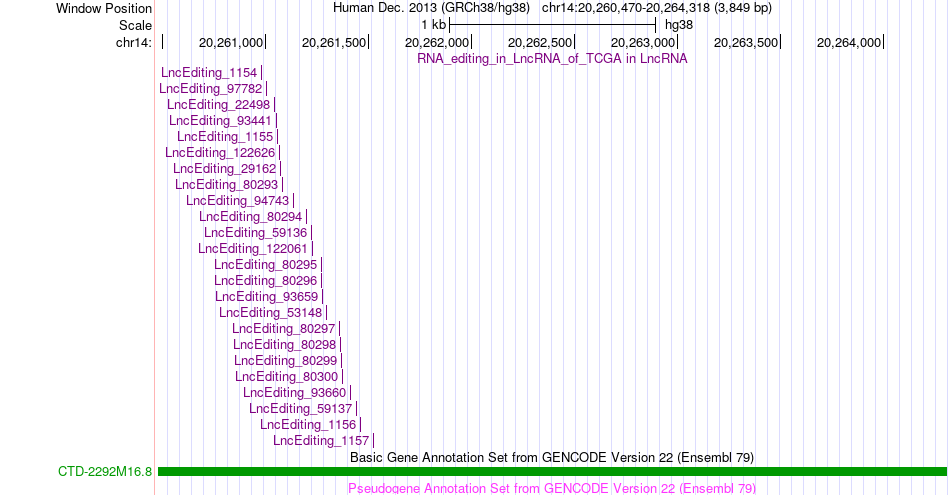The height and width of the screenshot is (495, 950).
Task: Open the Pseudogene Annotation Set track title
Action: (x=552, y=488)
